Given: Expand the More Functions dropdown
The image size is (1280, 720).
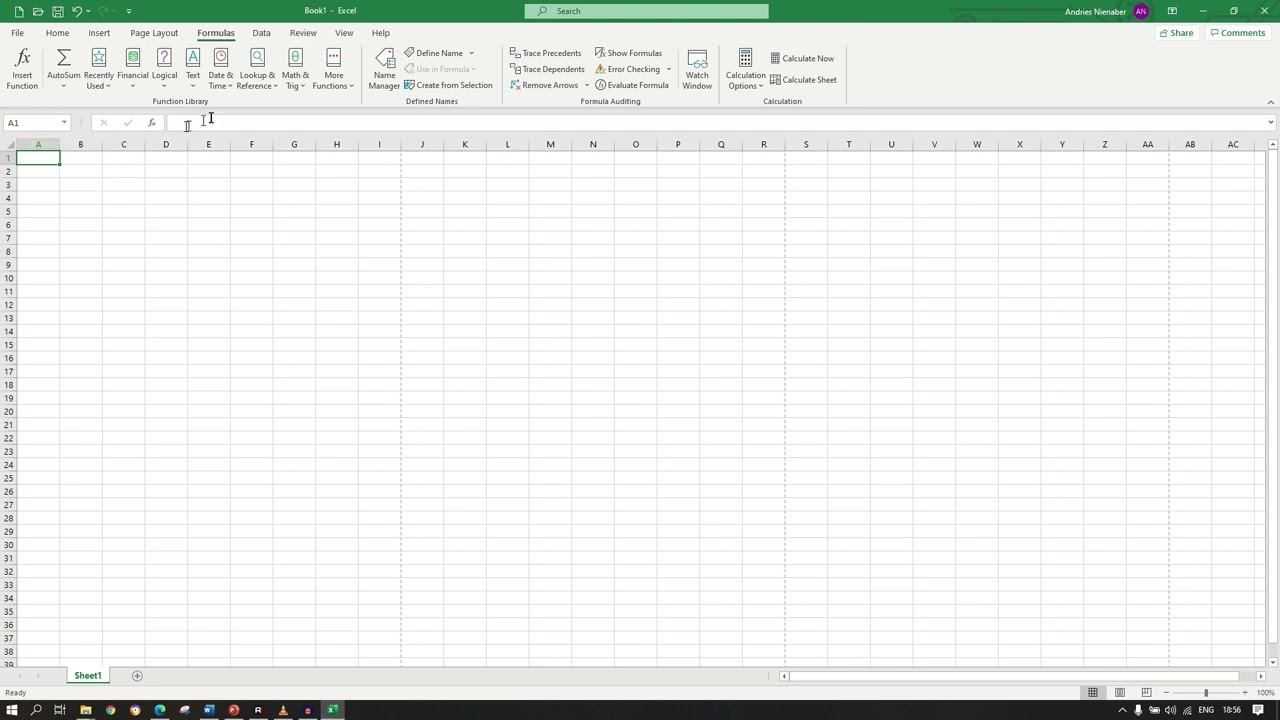Looking at the screenshot, I should (x=333, y=68).
